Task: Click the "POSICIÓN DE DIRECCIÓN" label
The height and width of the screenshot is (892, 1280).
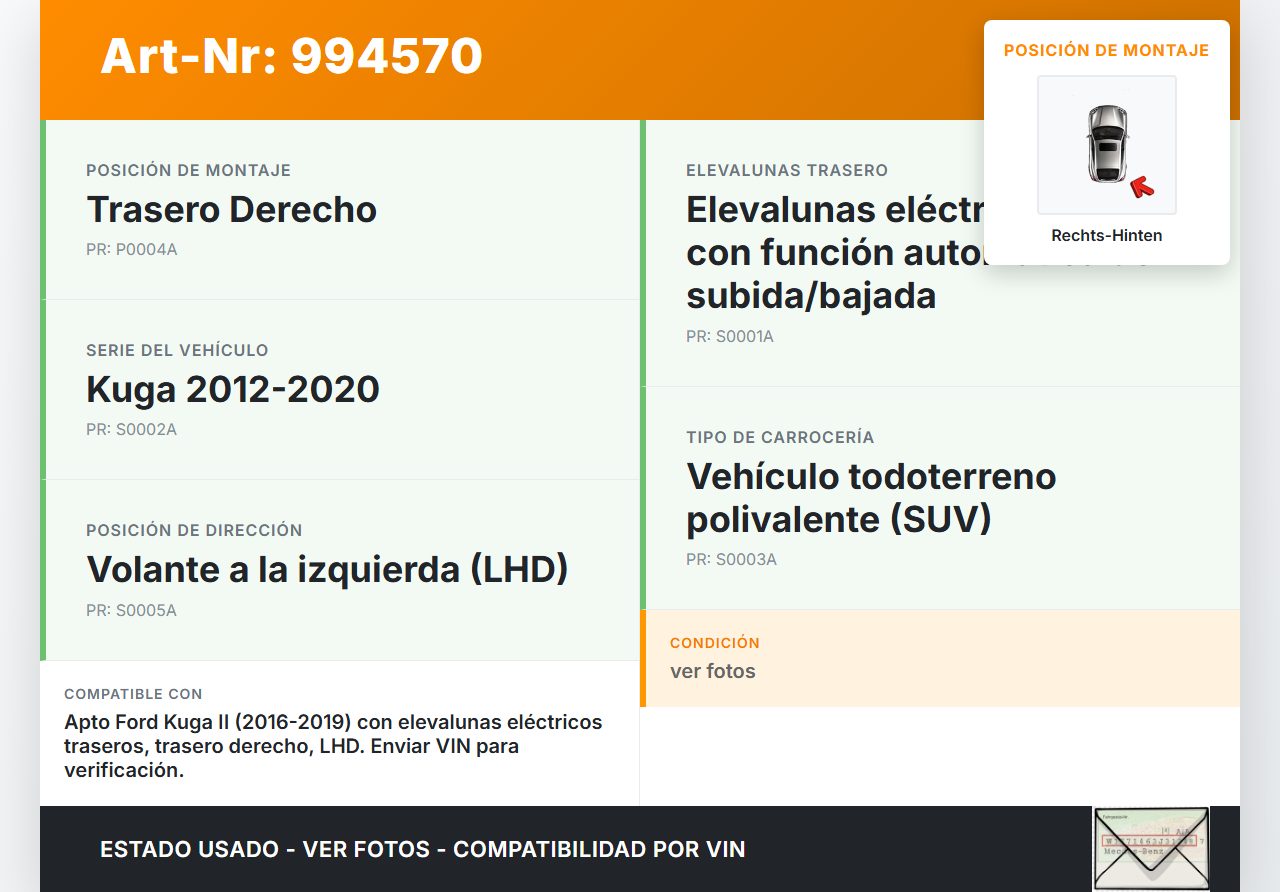Action: [194, 530]
